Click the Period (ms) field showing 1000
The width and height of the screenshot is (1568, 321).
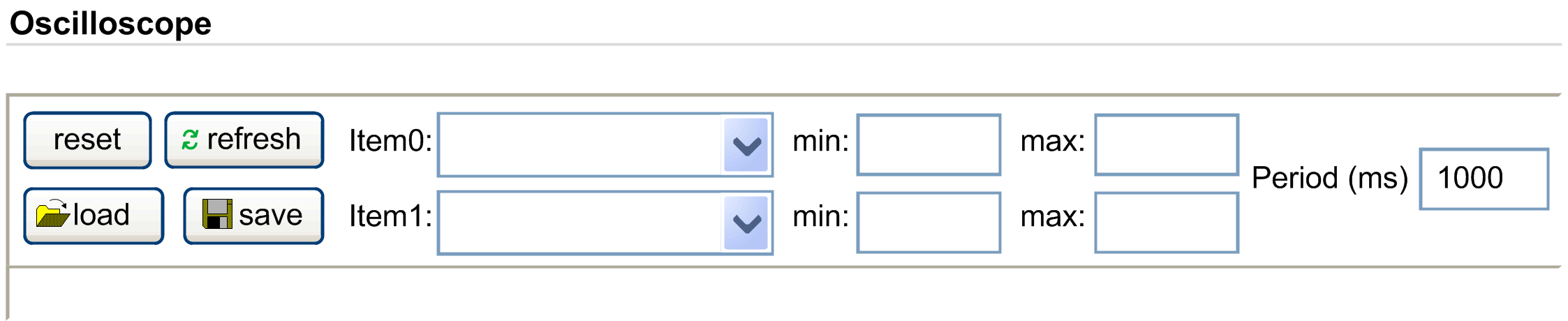pyautogui.click(x=1484, y=179)
